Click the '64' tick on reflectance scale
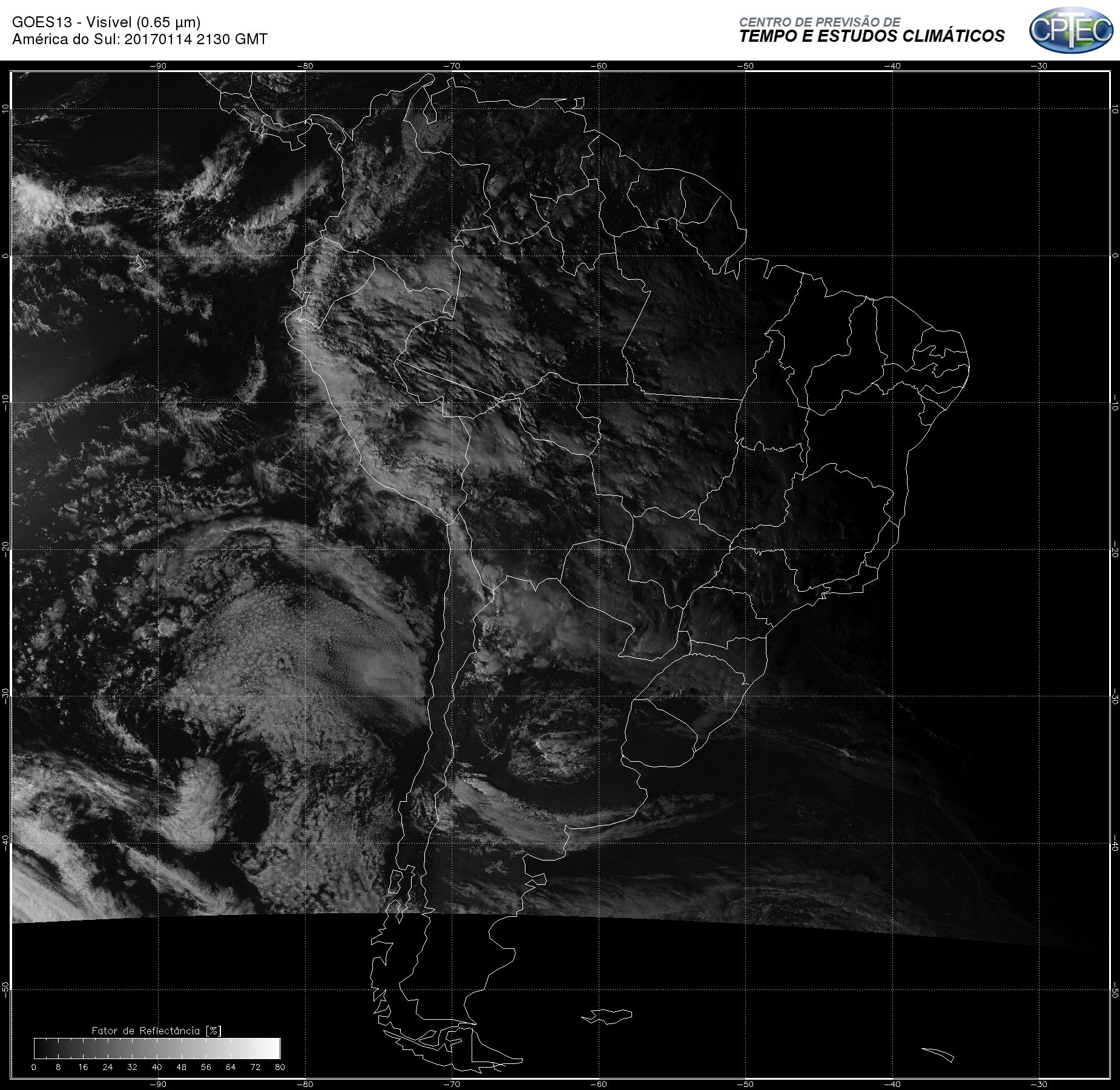This screenshot has height=1090, width=1120. point(231,1067)
